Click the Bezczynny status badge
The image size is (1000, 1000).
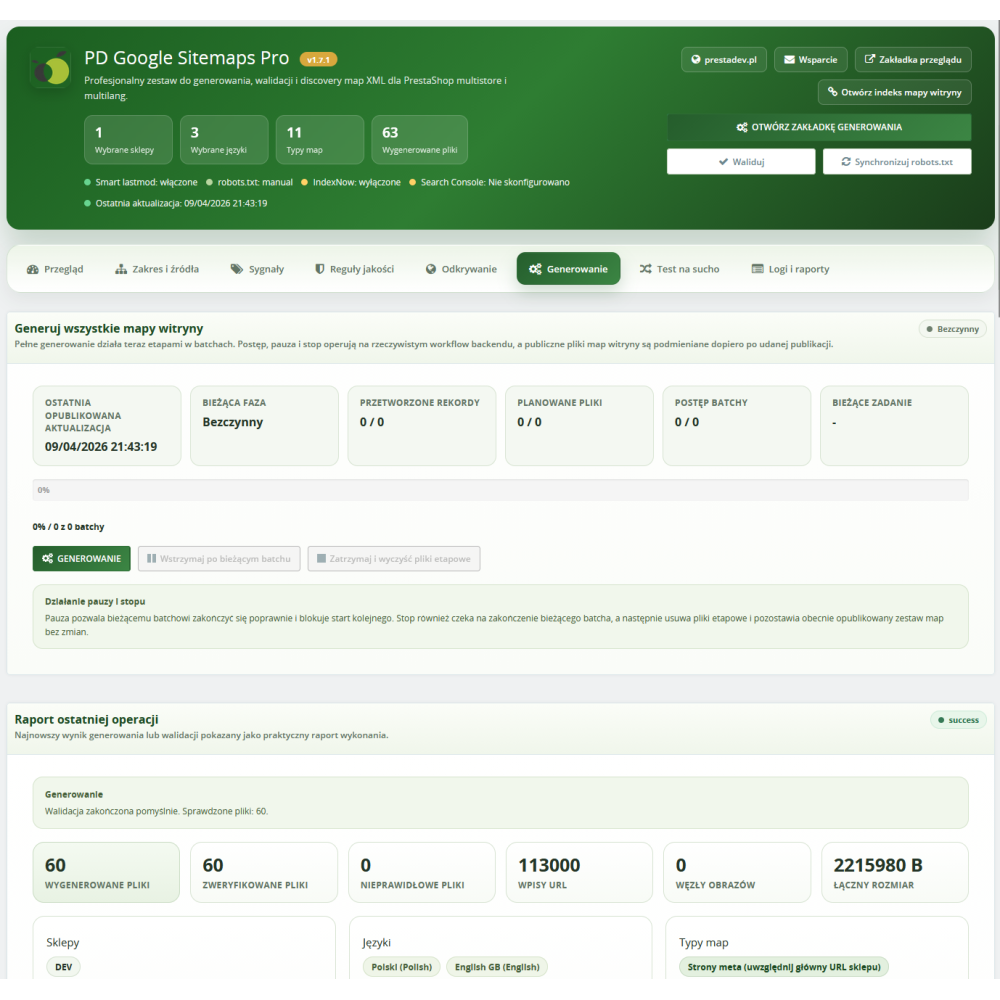click(953, 329)
